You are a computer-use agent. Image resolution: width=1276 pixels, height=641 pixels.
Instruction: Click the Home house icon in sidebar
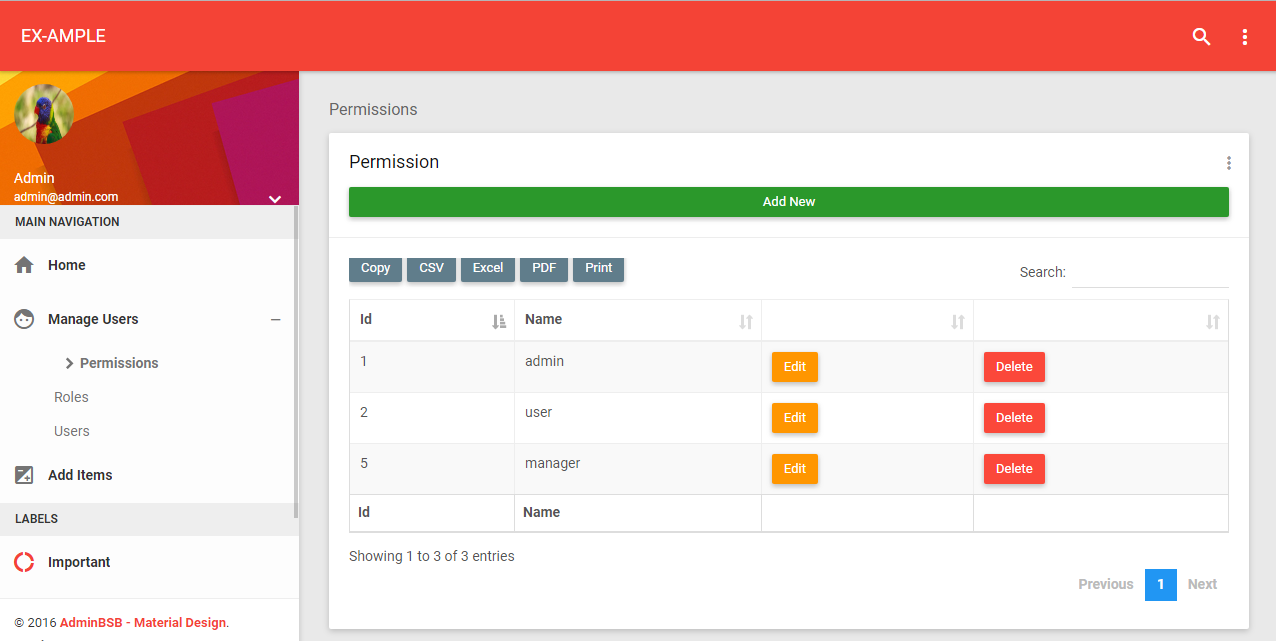(x=25, y=265)
